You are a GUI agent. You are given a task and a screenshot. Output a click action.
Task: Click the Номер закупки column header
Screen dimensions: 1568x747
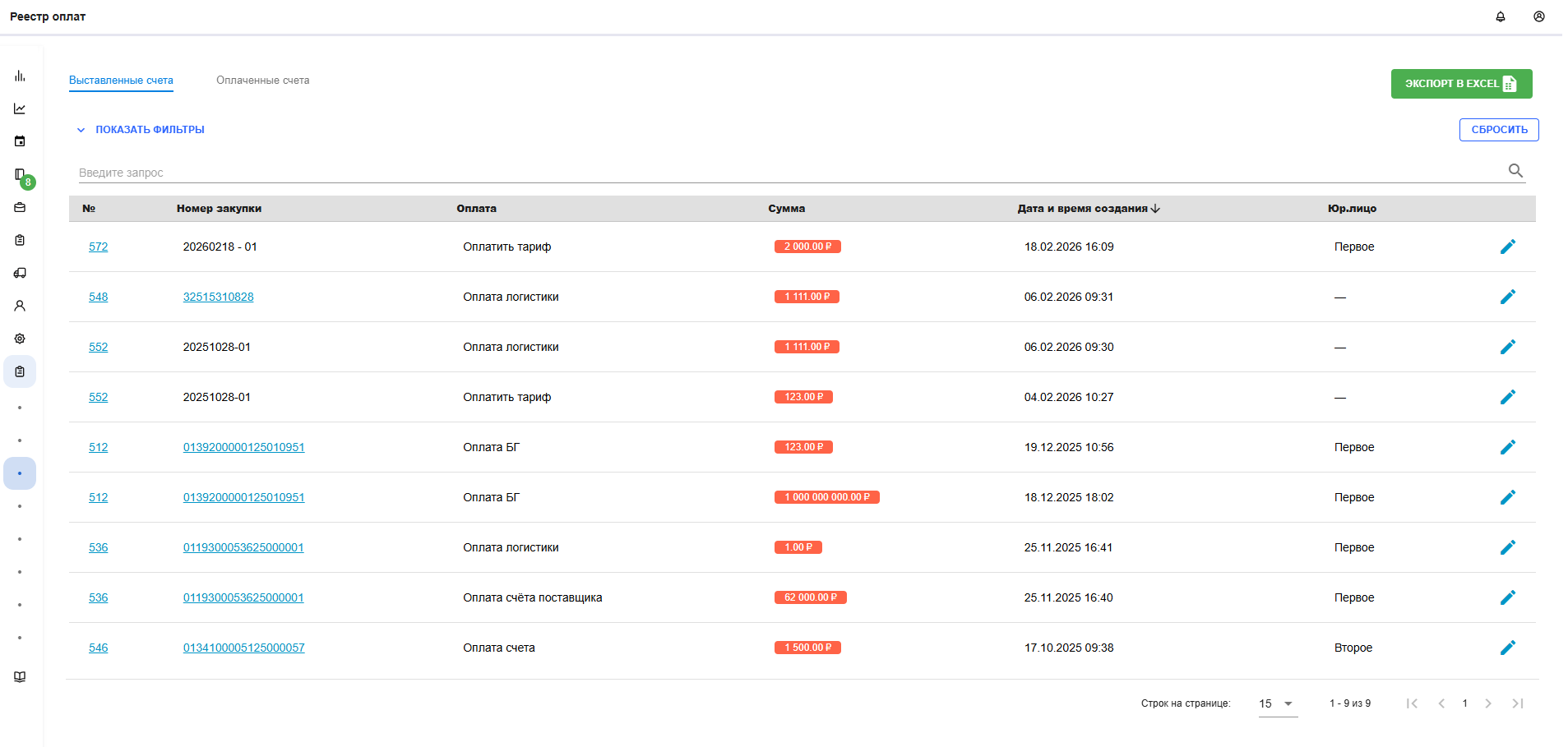click(x=219, y=209)
